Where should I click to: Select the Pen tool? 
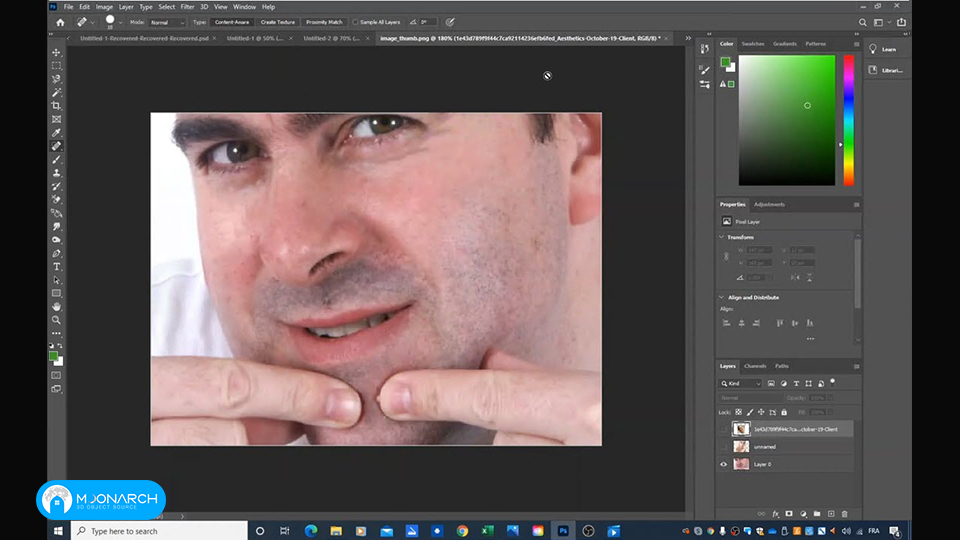pos(56,253)
